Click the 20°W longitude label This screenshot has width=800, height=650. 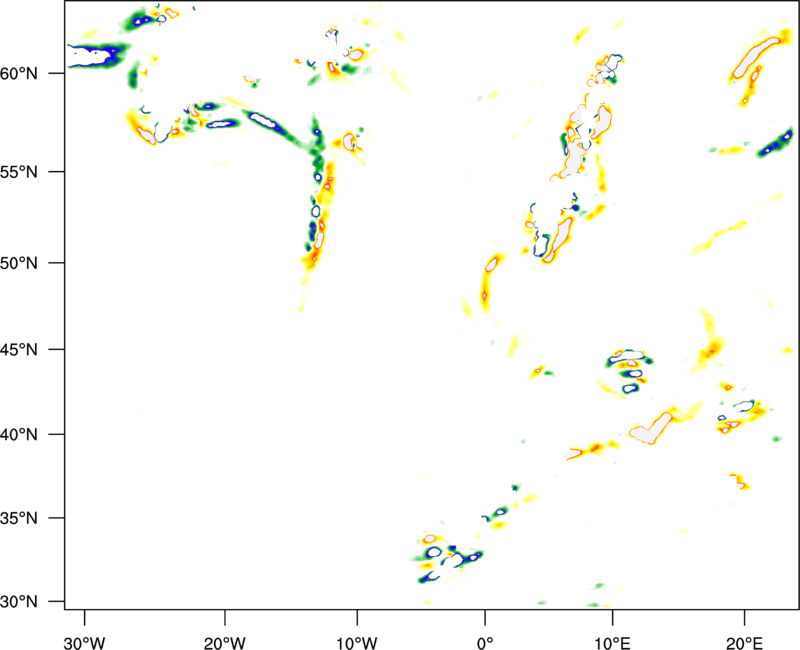224,643
